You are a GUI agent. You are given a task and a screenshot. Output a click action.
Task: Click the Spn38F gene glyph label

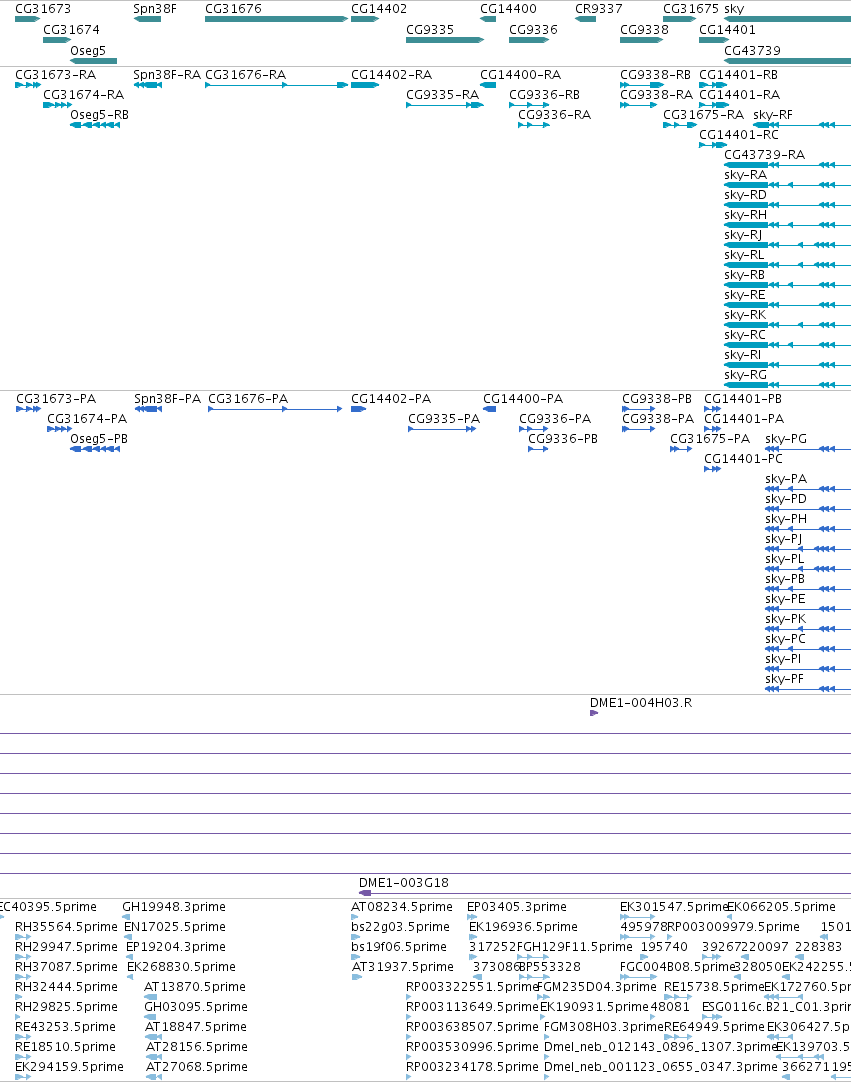[155, 9]
